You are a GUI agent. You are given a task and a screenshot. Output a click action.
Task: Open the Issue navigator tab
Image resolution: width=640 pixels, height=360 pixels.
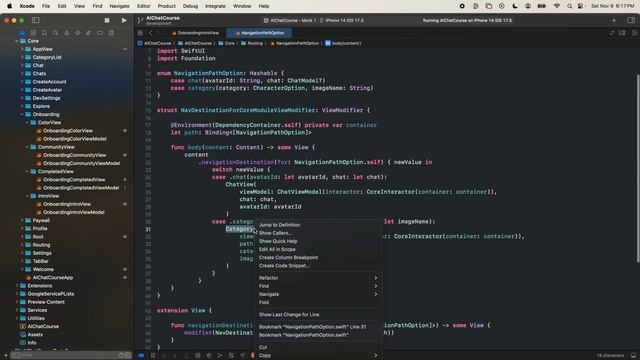[x=67, y=33]
